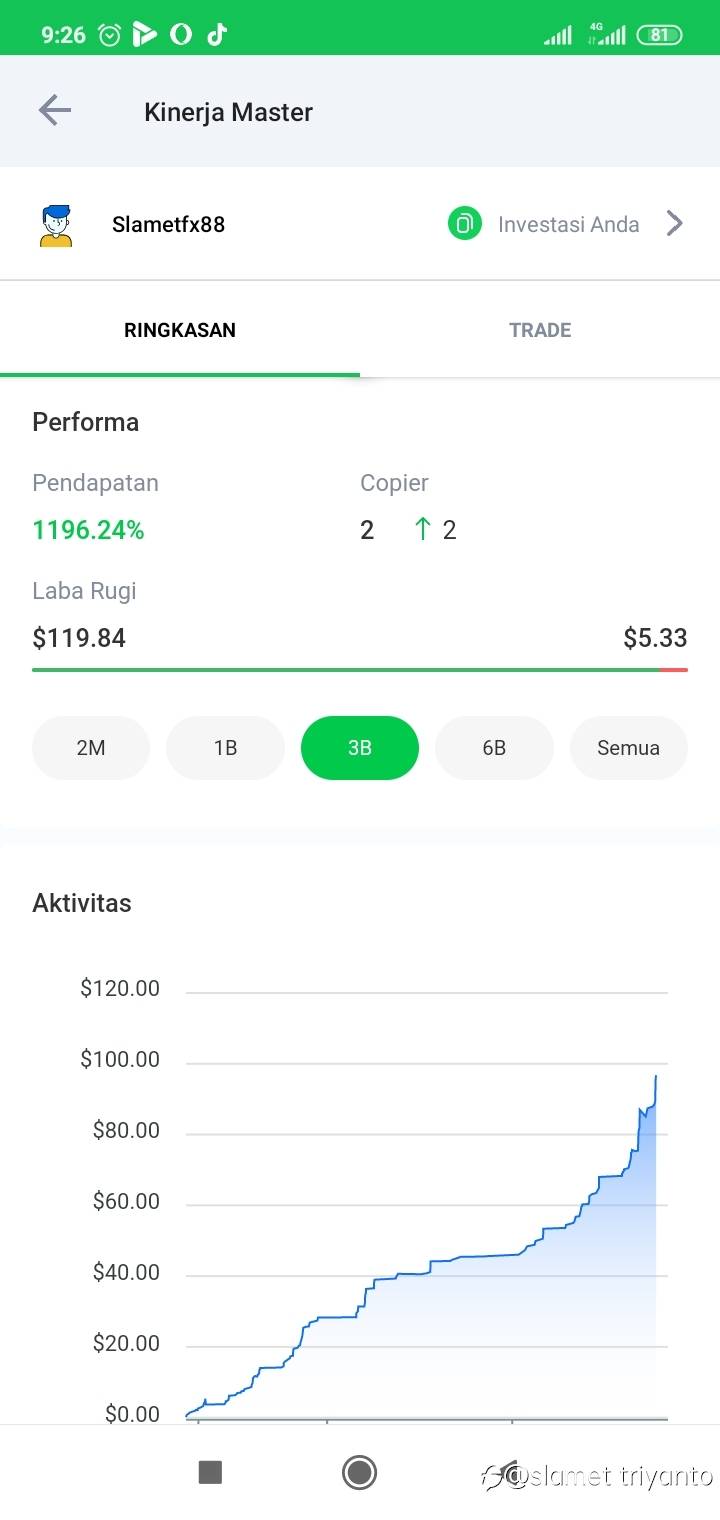Image resolution: width=720 pixels, height=1520 pixels.
Task: Tap the Android recent apps square
Action: 210,1472
